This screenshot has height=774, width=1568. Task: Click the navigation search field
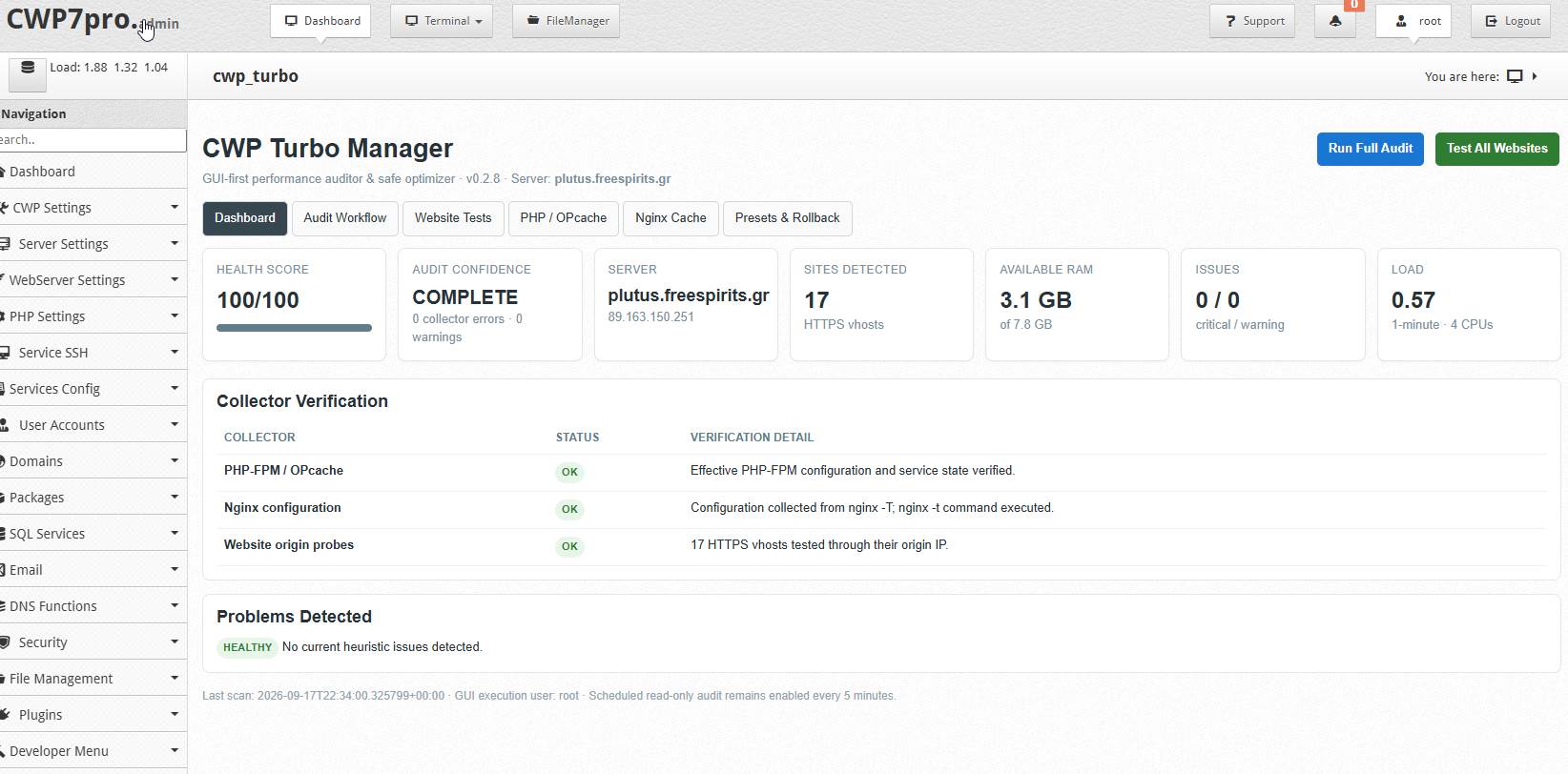(x=93, y=140)
